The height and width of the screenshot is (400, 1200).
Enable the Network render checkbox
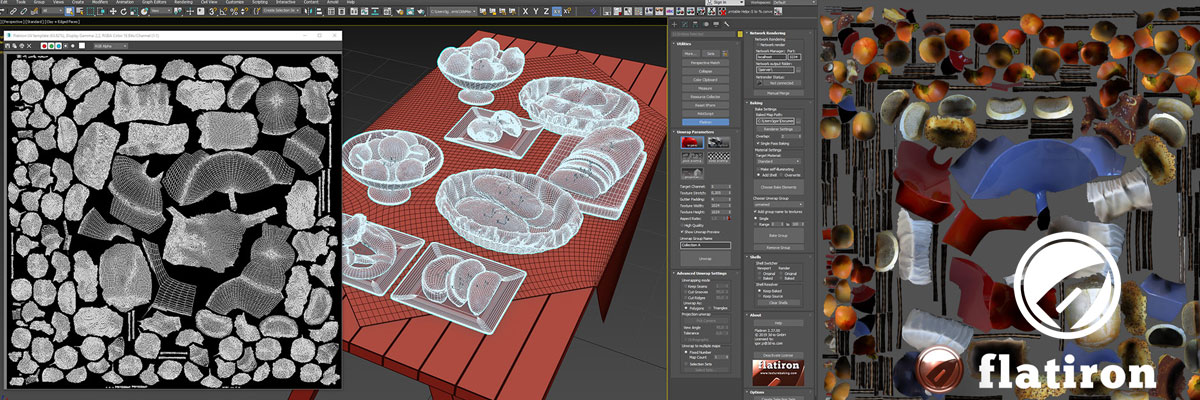(x=758, y=45)
